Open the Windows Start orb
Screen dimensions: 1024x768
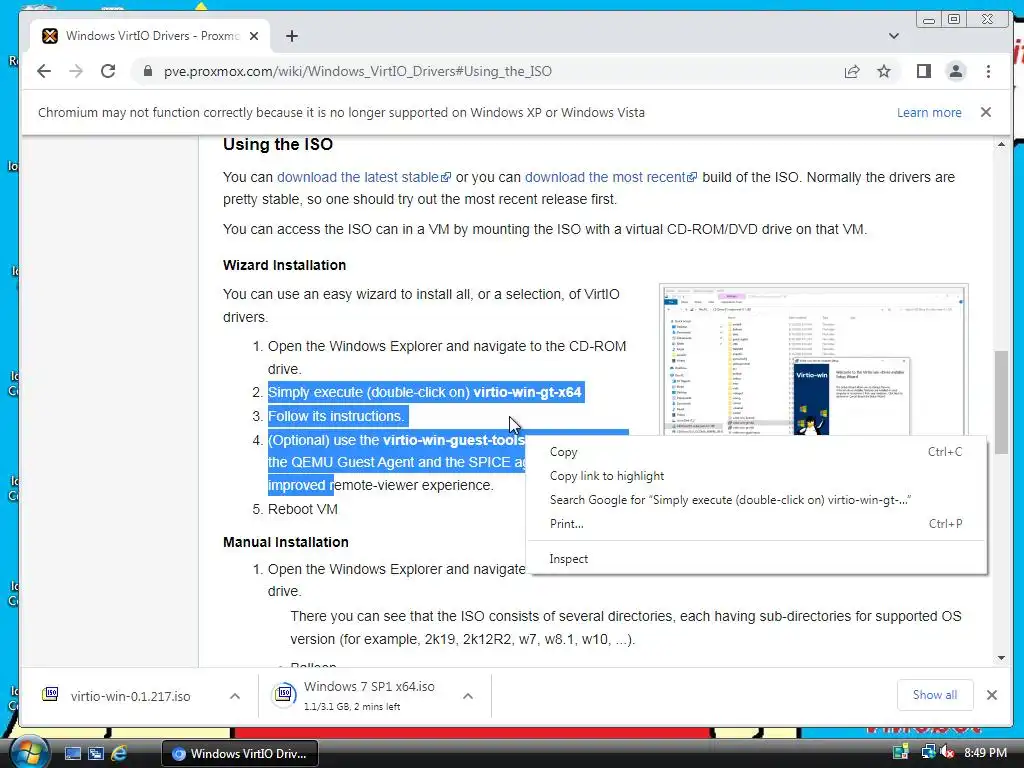pyautogui.click(x=29, y=751)
